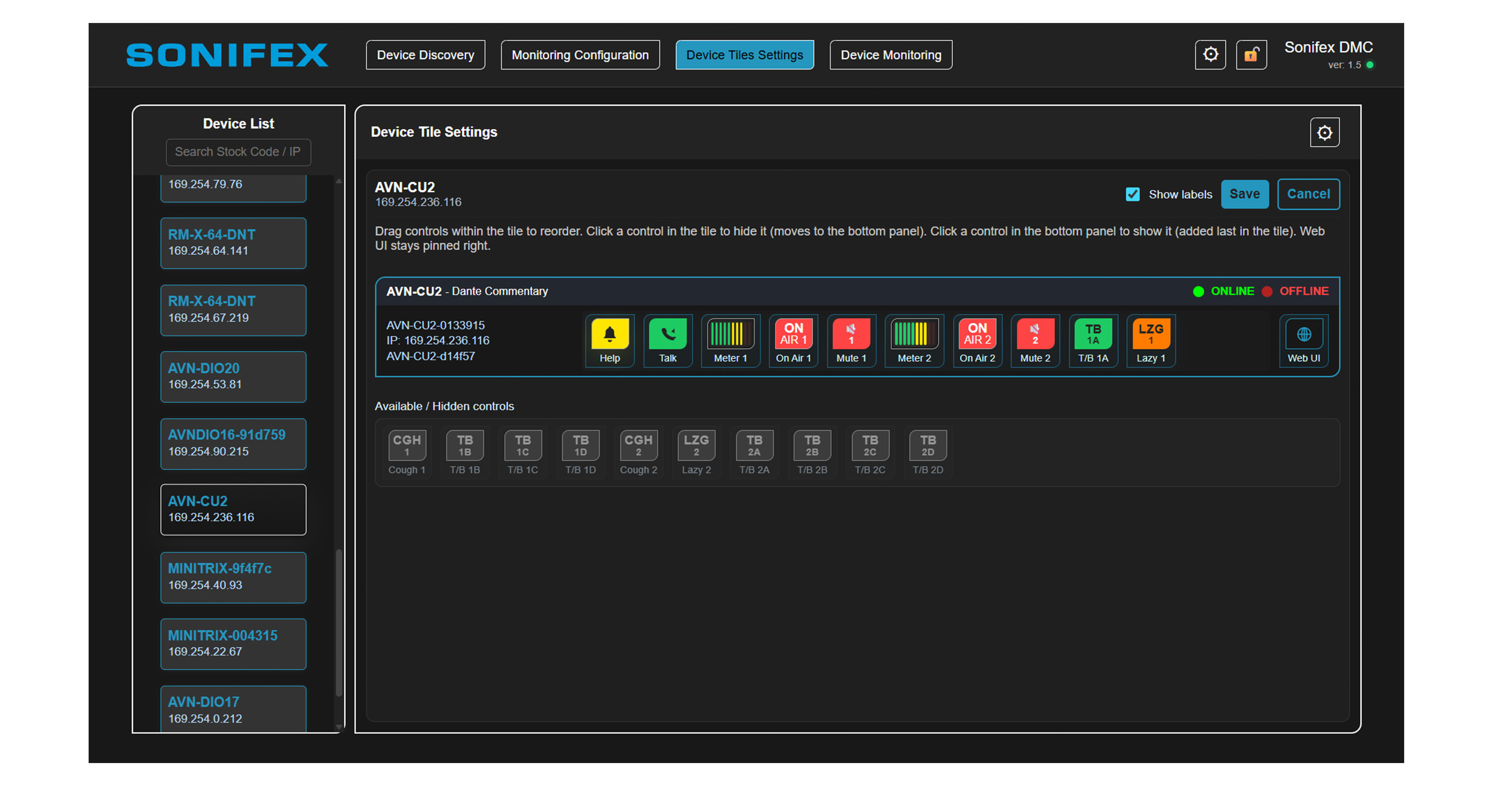The image size is (1512, 801).
Task: Switch to Monitoring Configuration tab
Action: point(580,54)
